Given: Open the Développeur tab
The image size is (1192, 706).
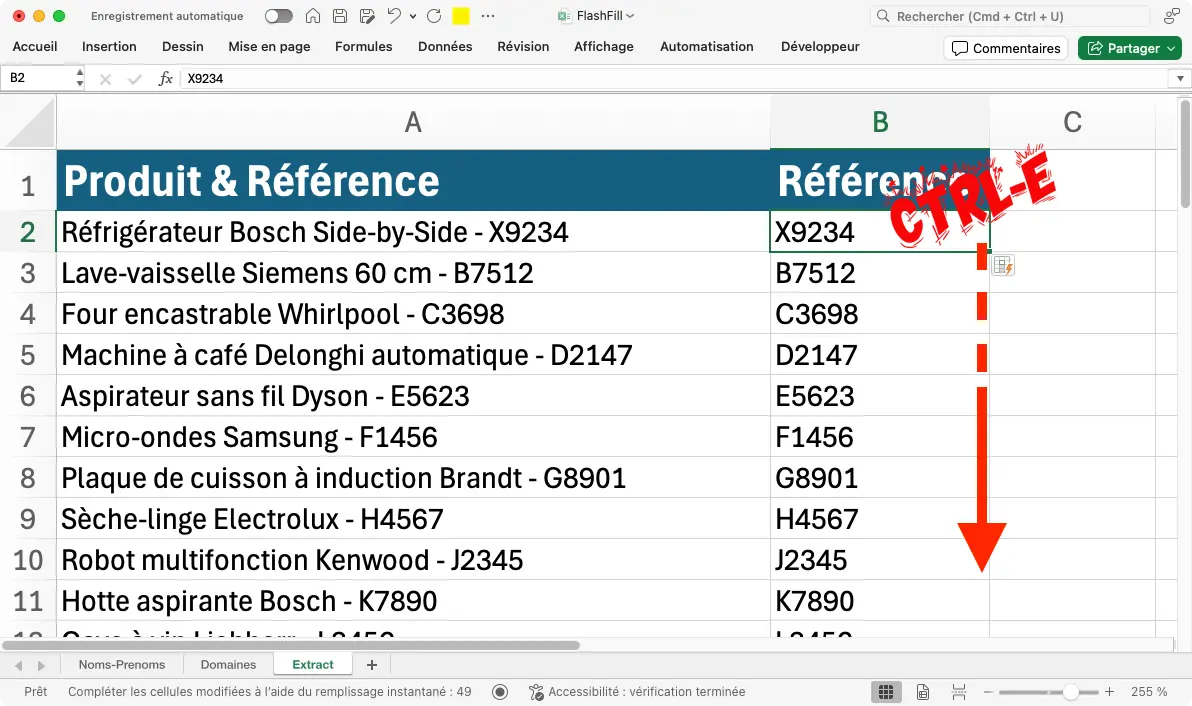Looking at the screenshot, I should (x=820, y=46).
